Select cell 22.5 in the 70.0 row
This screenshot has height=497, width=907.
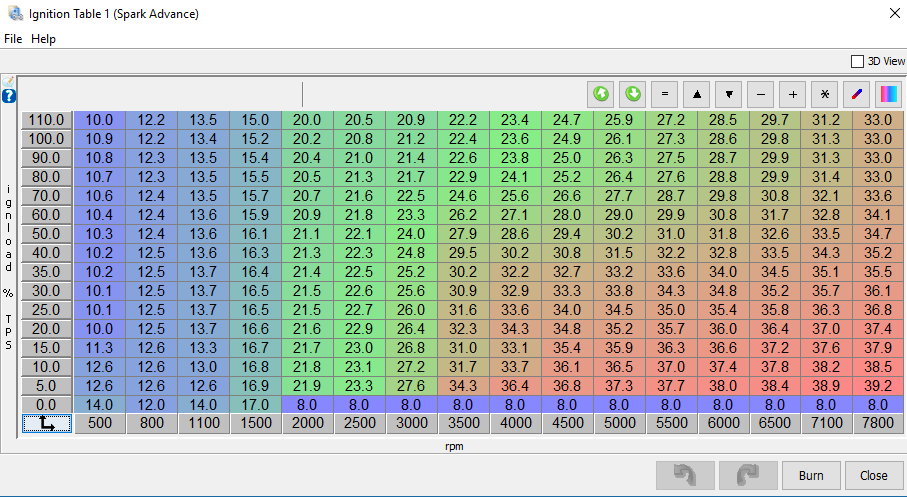tap(411, 196)
